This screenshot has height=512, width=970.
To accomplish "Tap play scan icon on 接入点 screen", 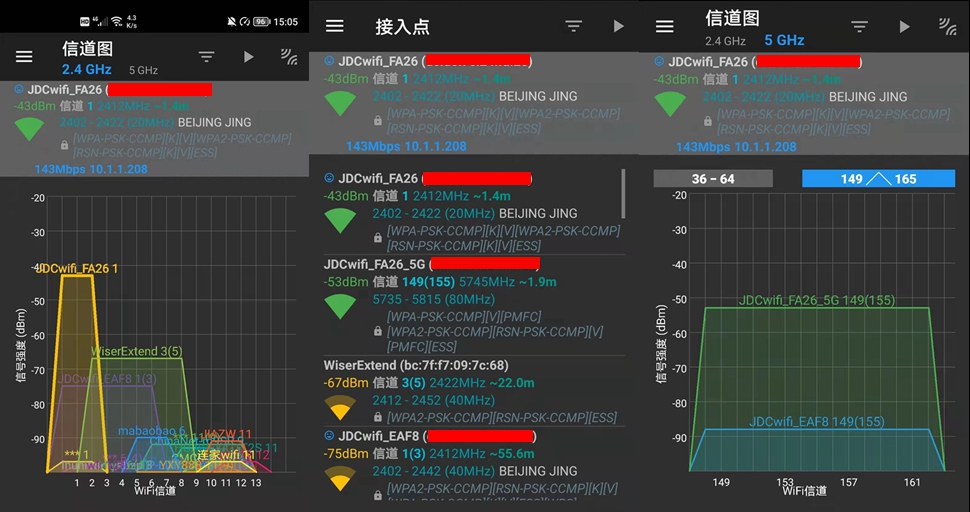I will 619,26.
